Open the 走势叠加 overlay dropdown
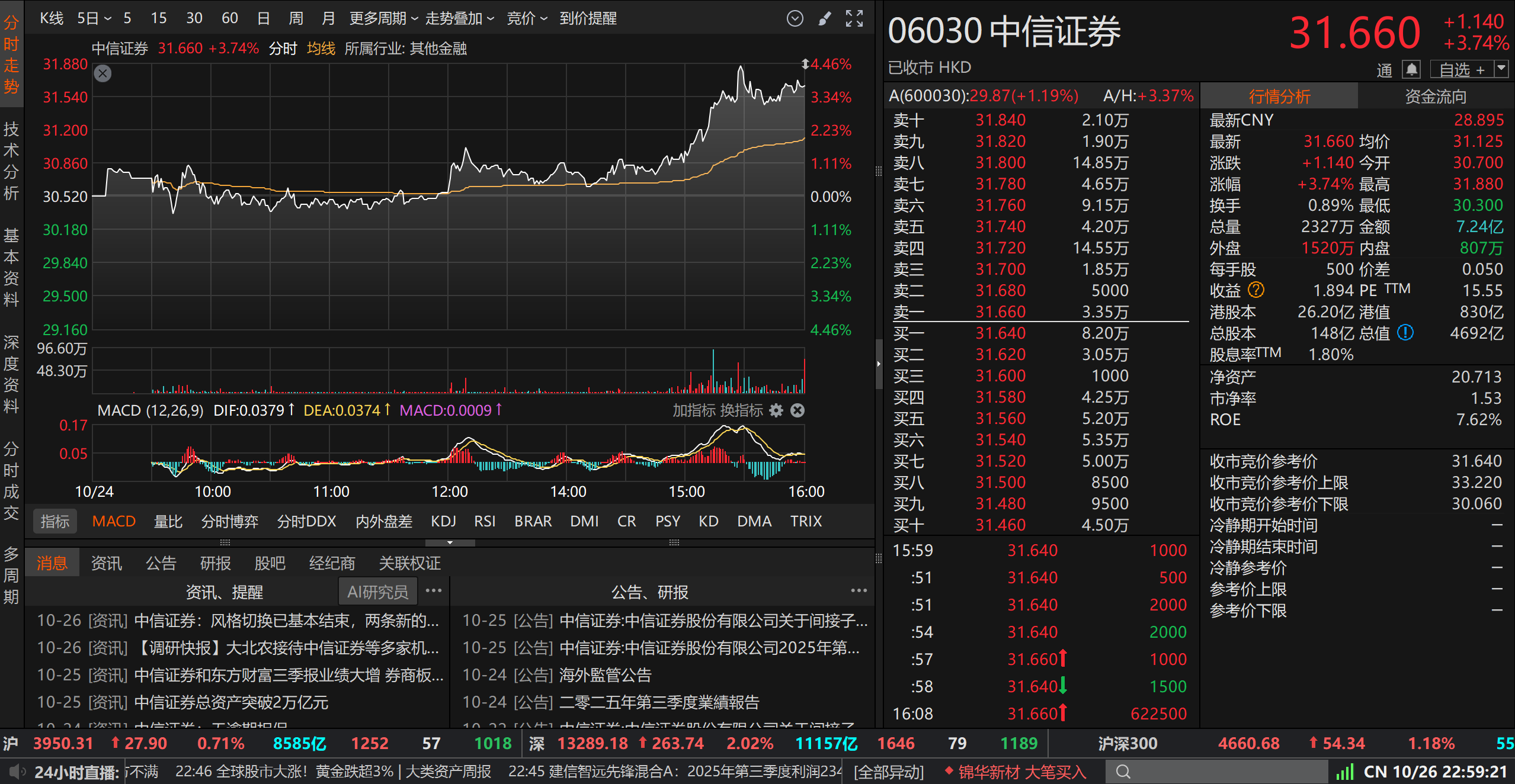The width and height of the screenshot is (1515, 784). pyautogui.click(x=459, y=18)
